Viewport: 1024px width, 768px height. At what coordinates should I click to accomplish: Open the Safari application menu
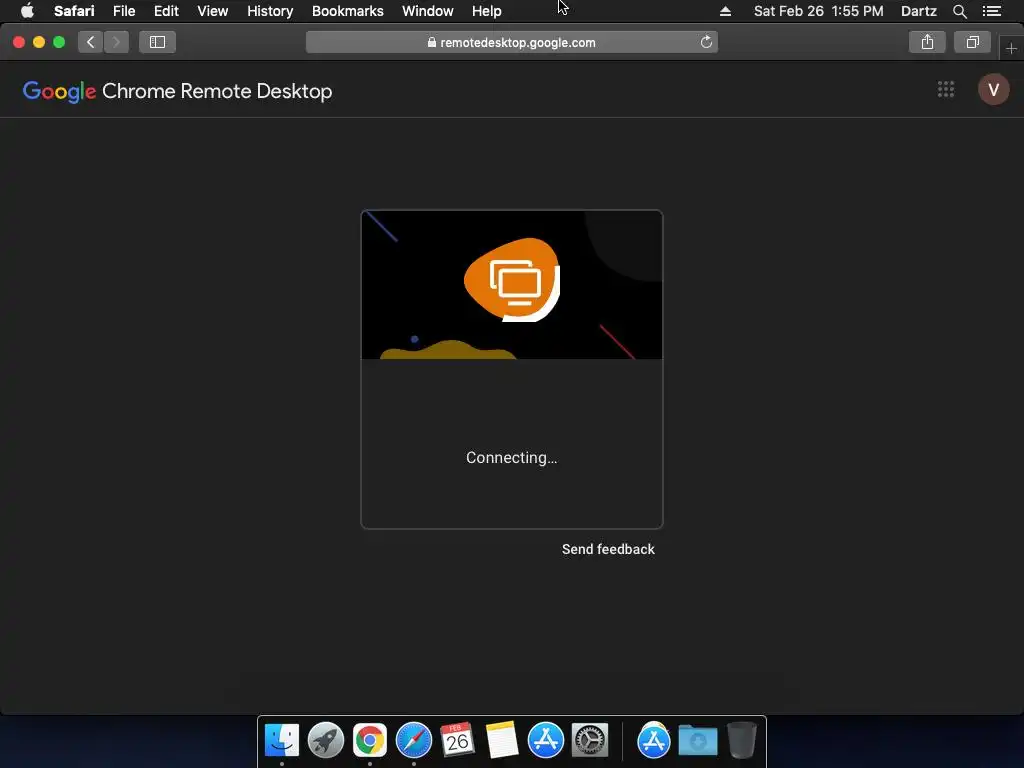(74, 11)
